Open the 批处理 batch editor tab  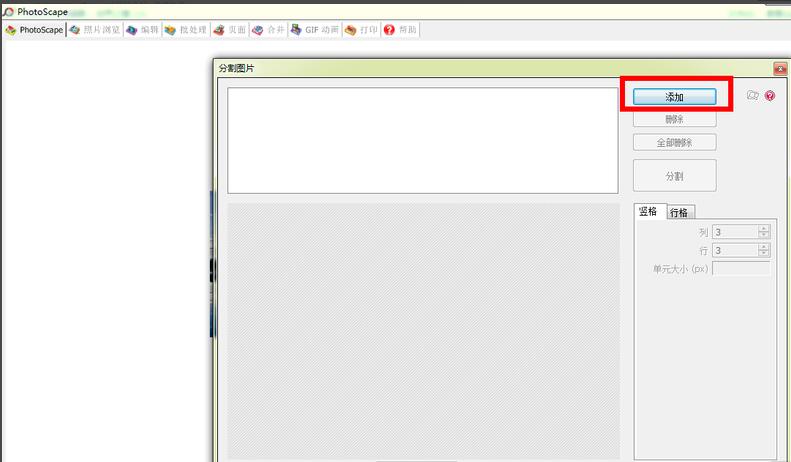click(186, 30)
